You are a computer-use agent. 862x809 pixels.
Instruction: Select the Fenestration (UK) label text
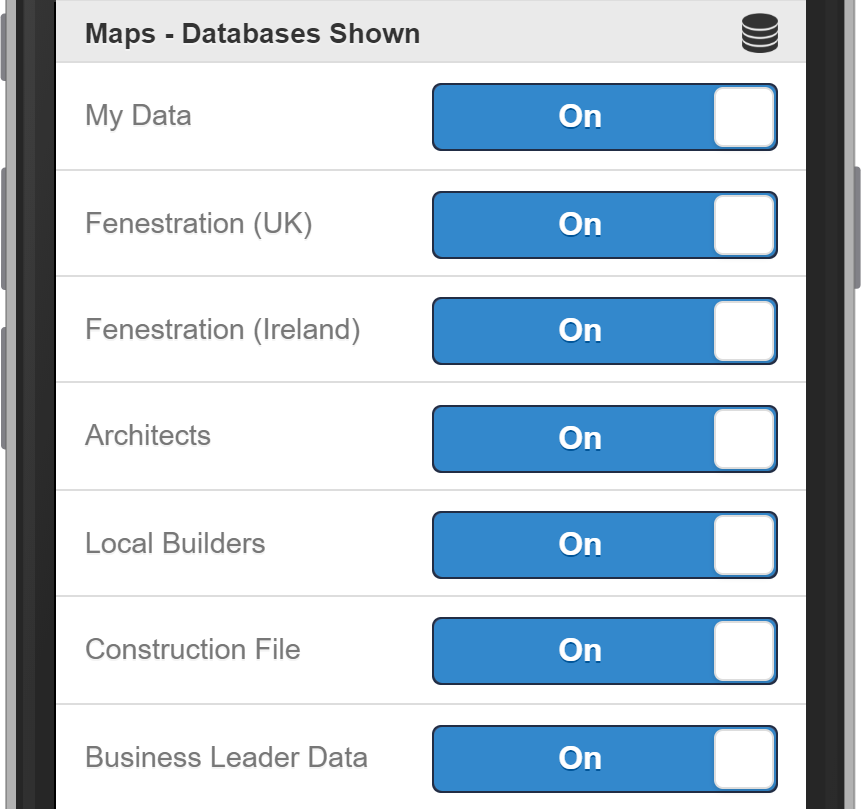coord(199,224)
